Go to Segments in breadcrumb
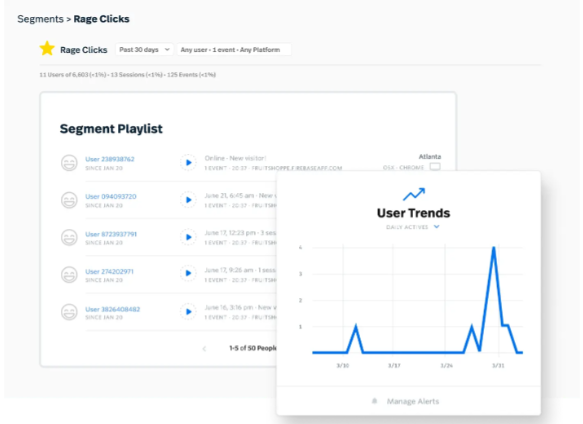 pos(41,19)
